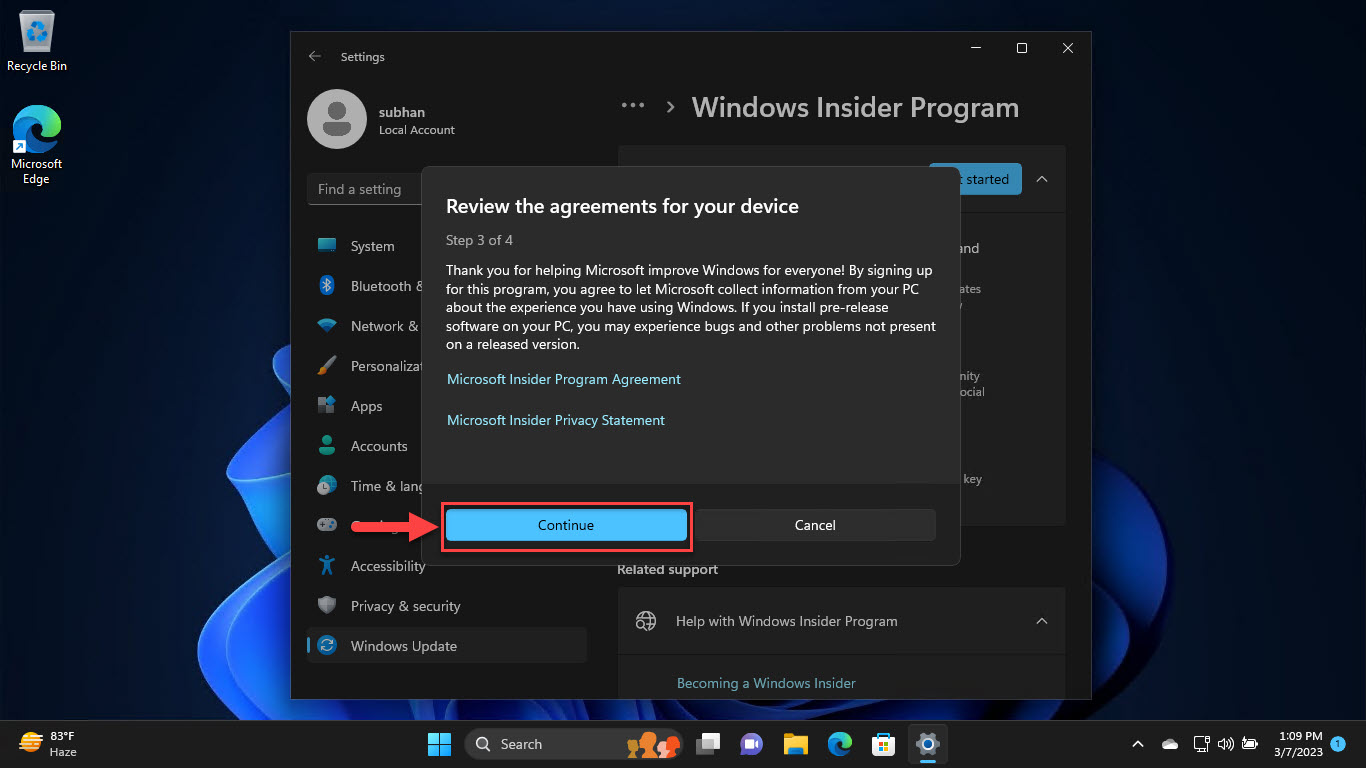
Task: Click the Personalization paintbrush icon
Action: click(x=327, y=366)
